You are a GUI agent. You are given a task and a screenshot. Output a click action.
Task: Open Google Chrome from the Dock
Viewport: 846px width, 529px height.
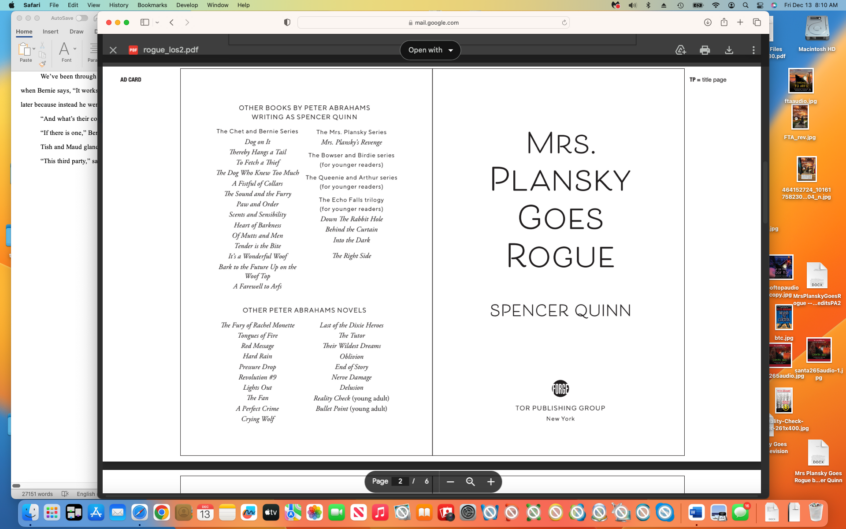tap(161, 512)
